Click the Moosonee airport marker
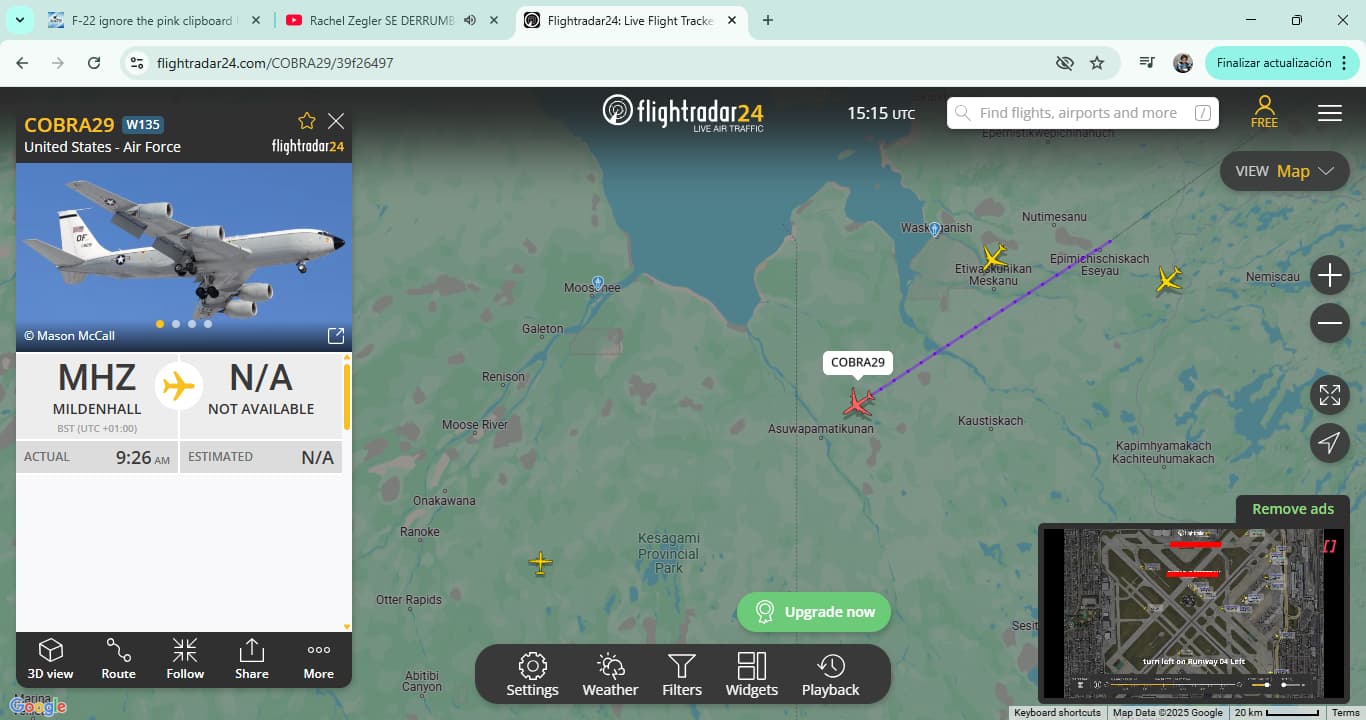This screenshot has height=720, width=1366. [x=598, y=283]
